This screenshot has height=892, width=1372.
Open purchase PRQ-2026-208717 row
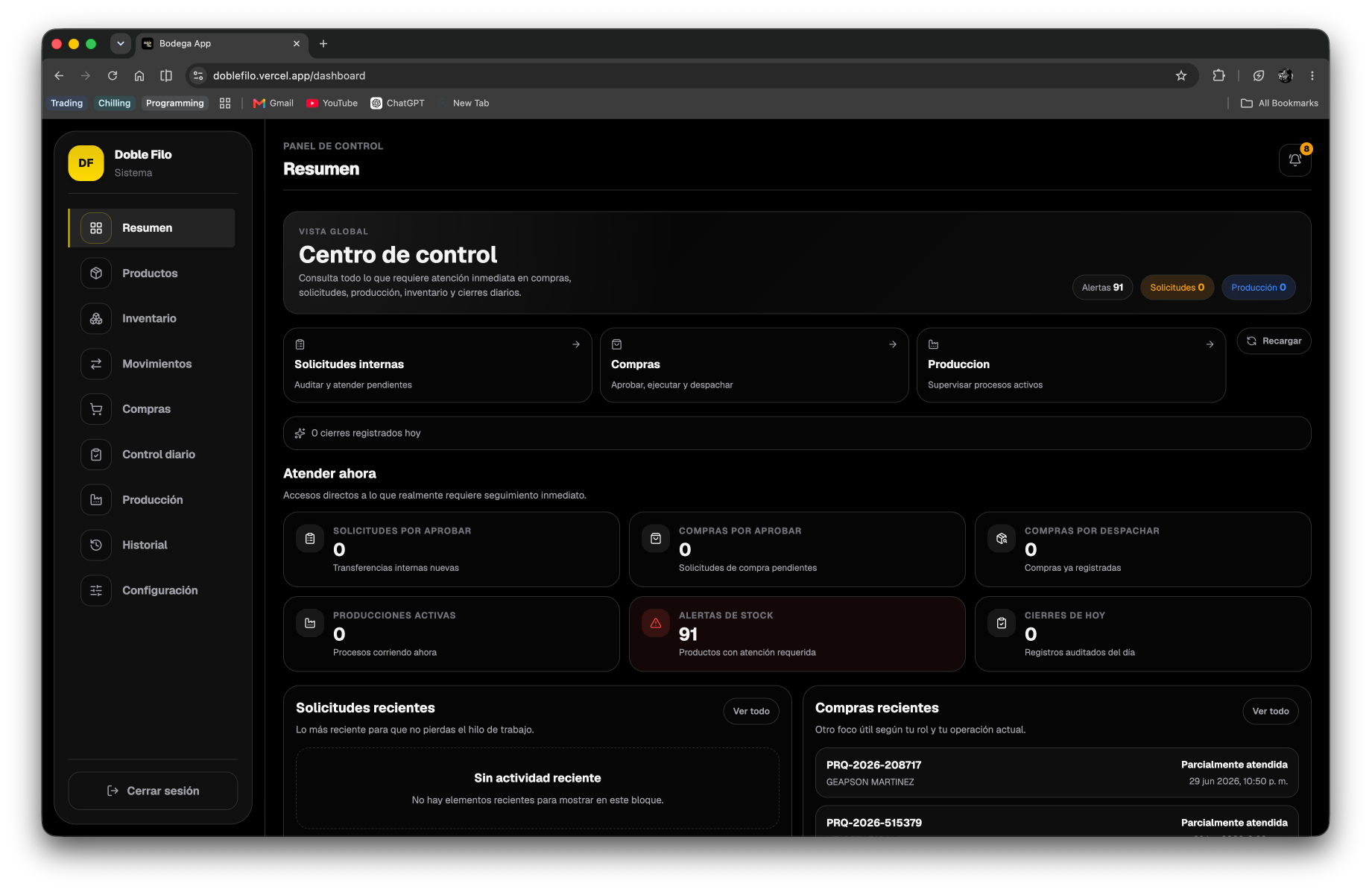tap(1057, 773)
